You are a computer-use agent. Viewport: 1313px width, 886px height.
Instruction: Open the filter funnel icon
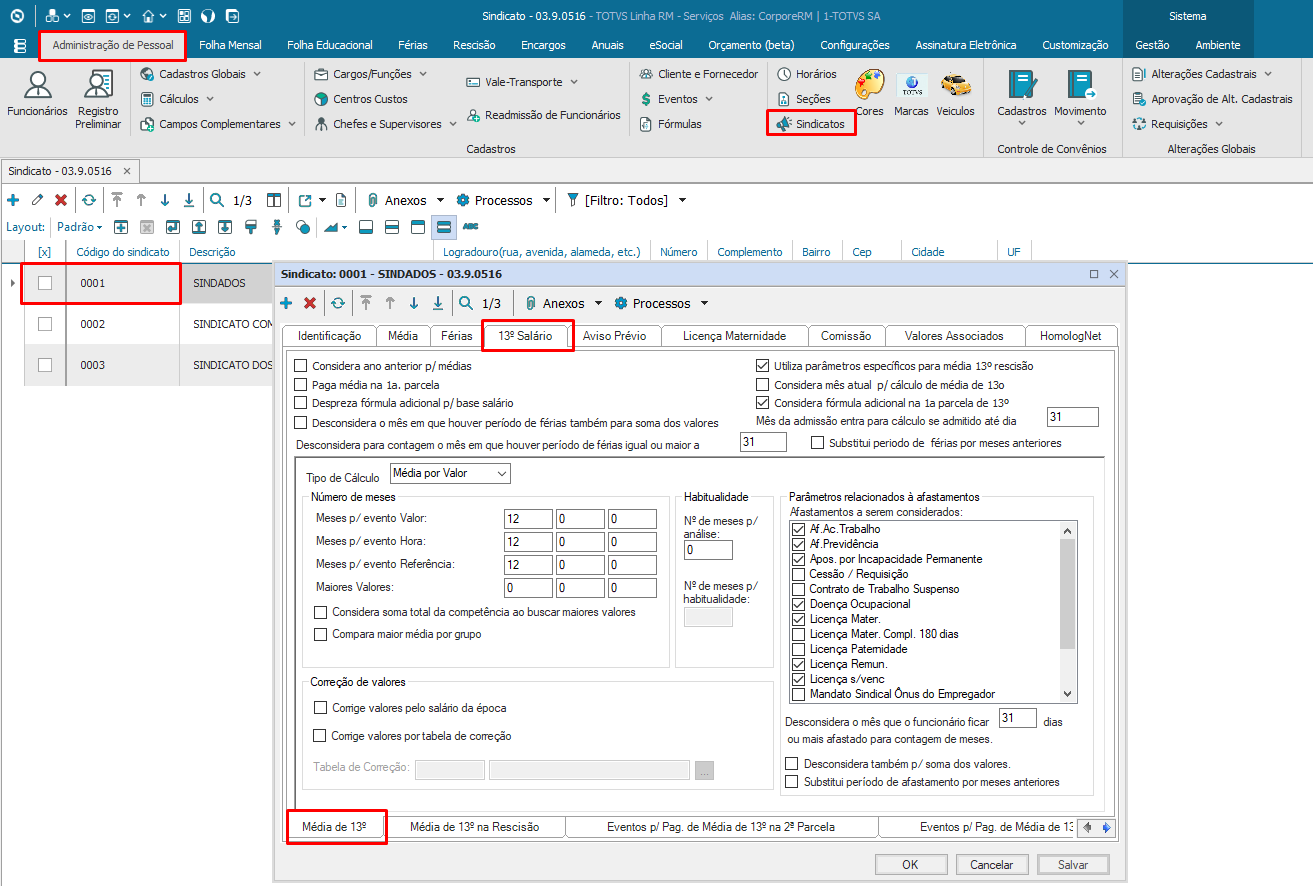click(x=573, y=200)
